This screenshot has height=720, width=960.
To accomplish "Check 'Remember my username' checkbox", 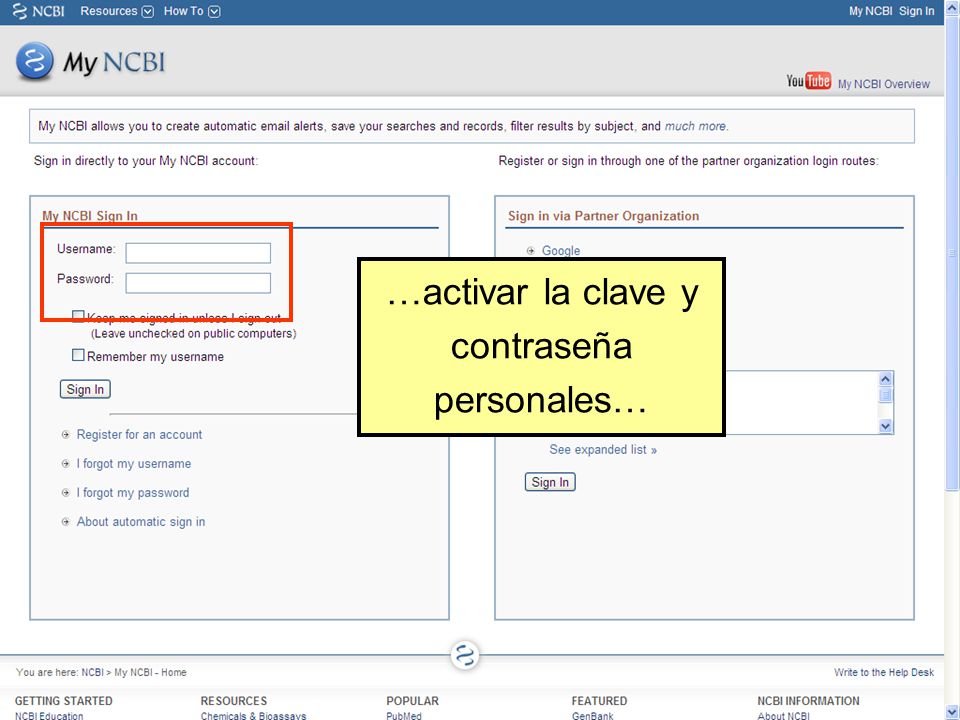I will pyautogui.click(x=78, y=355).
